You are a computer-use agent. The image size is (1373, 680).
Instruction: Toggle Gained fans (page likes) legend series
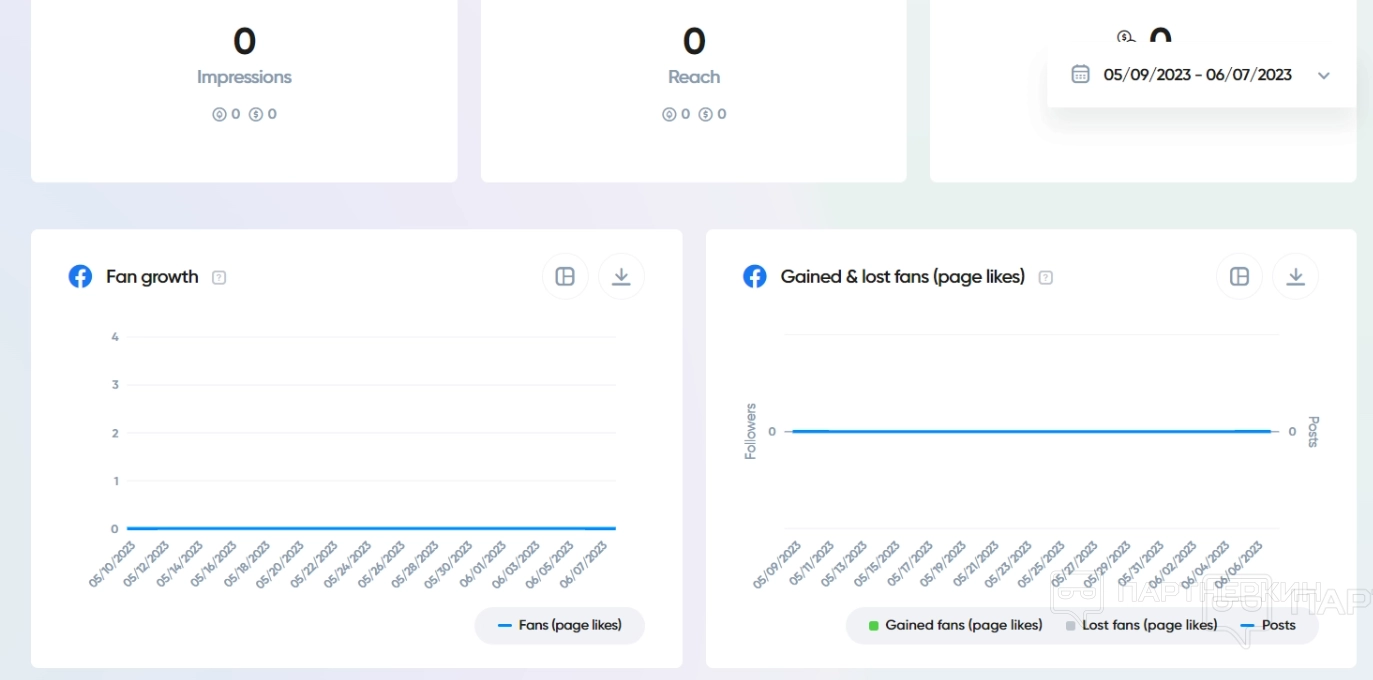955,625
